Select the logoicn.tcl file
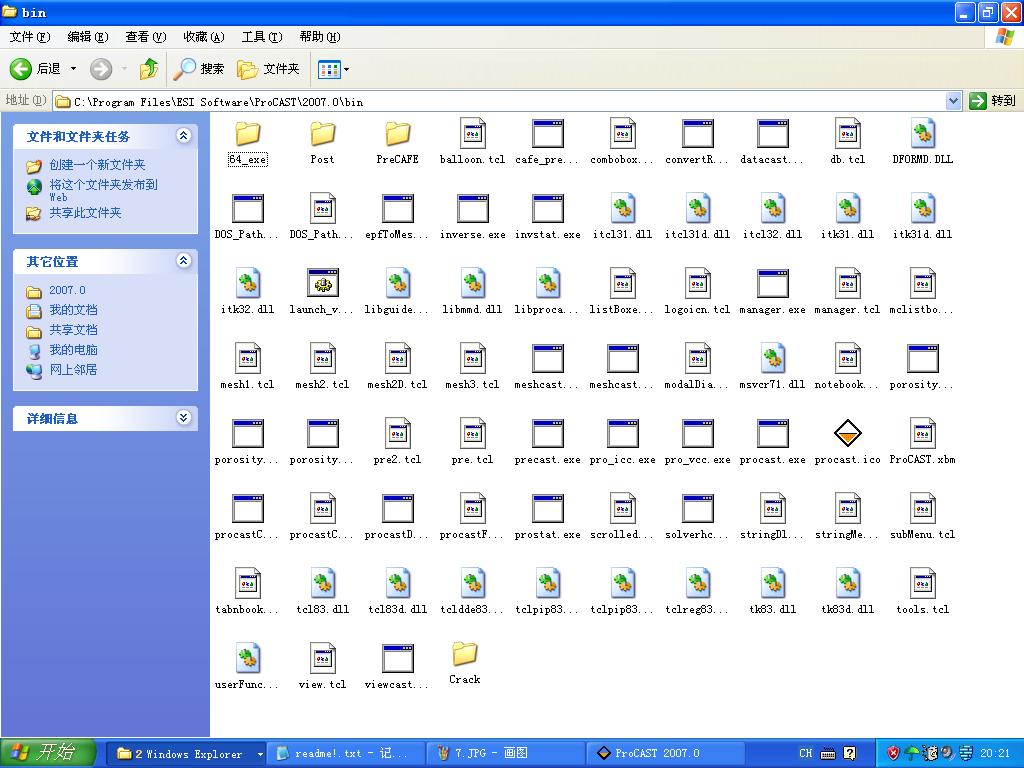1024x768 pixels. pyautogui.click(x=697, y=293)
